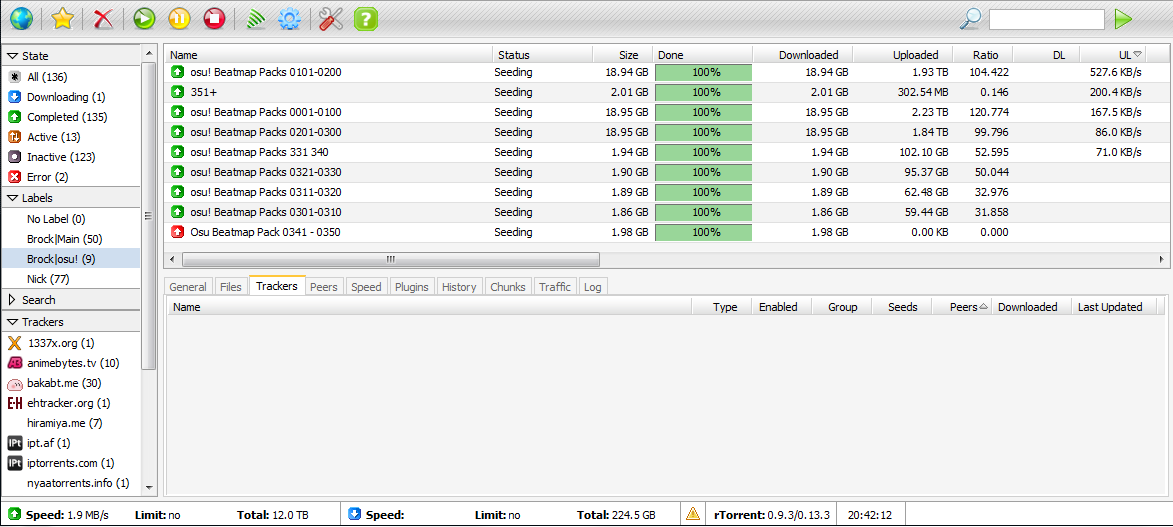Open the Chunks tab

[x=509, y=287]
